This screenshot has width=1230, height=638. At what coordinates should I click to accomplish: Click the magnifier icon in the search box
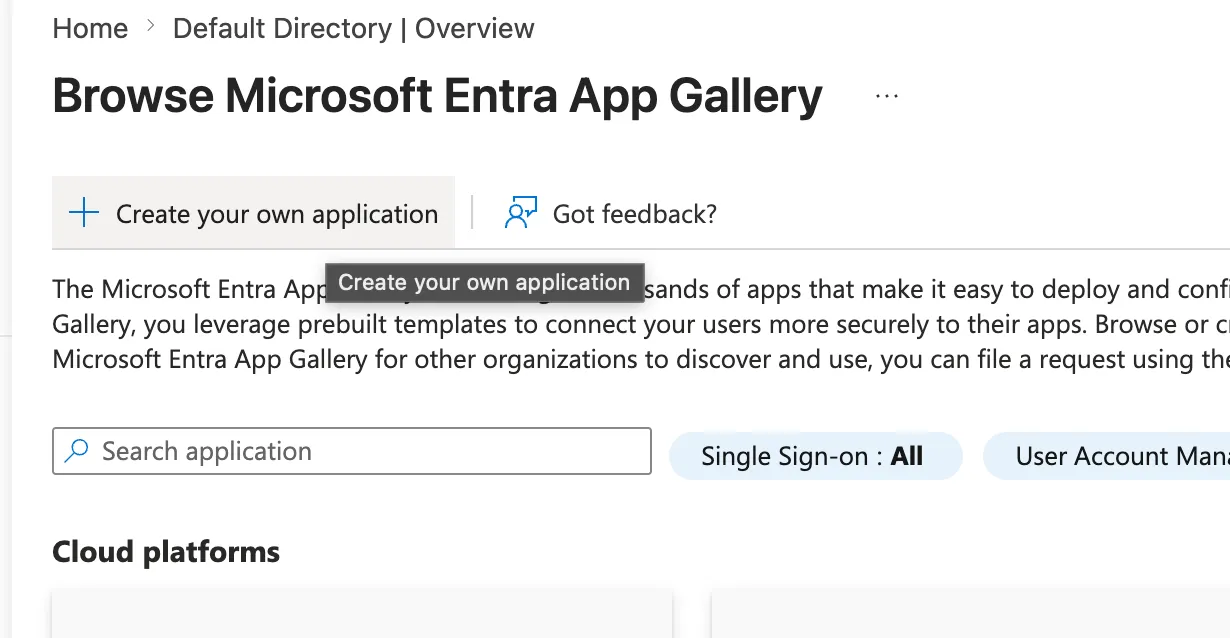(x=76, y=451)
